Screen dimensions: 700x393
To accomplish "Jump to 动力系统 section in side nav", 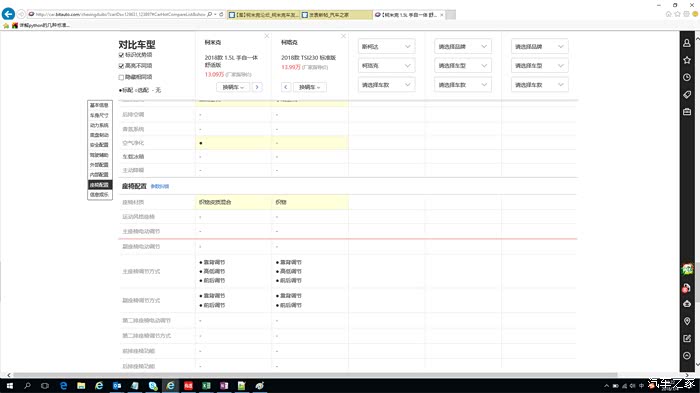I will (x=99, y=125).
